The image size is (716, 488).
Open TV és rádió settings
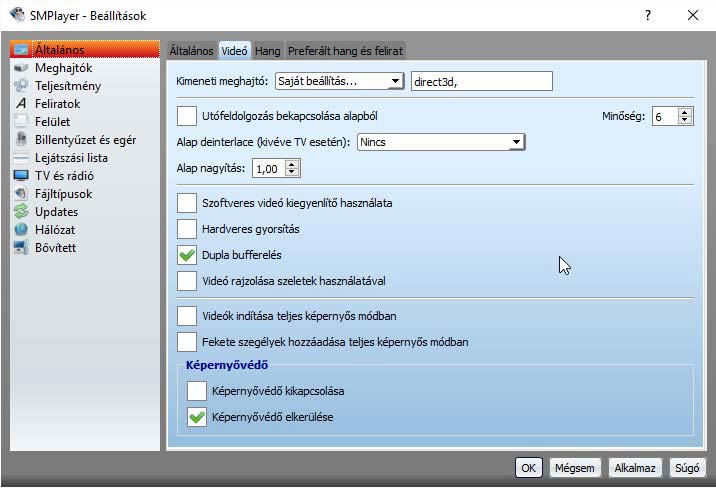coord(85,176)
